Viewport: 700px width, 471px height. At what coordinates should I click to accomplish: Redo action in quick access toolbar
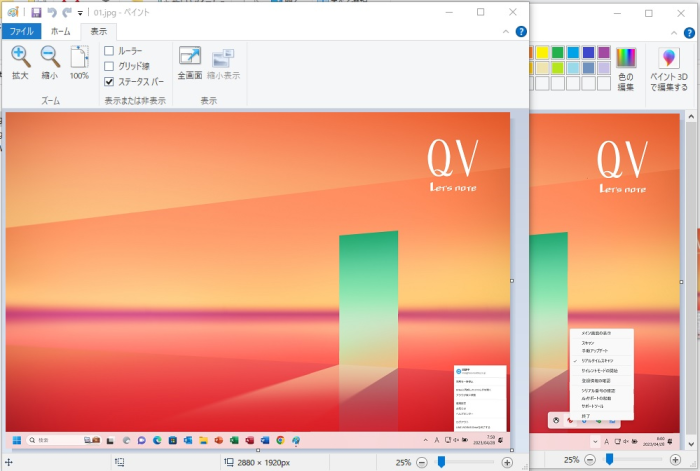tap(67, 13)
